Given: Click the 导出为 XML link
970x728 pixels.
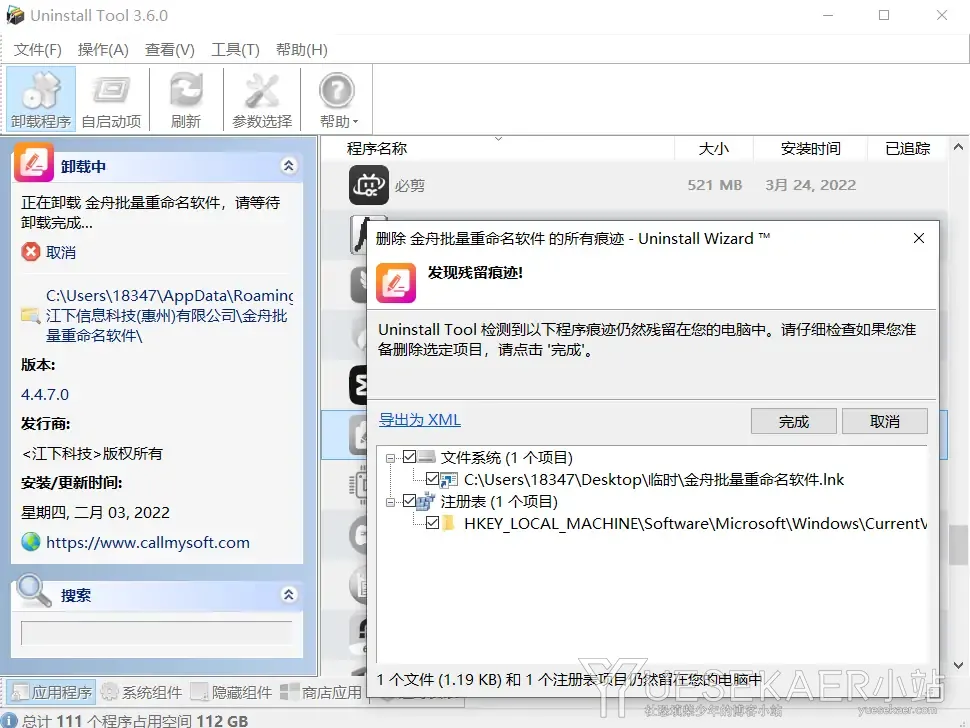Looking at the screenshot, I should click(419, 420).
